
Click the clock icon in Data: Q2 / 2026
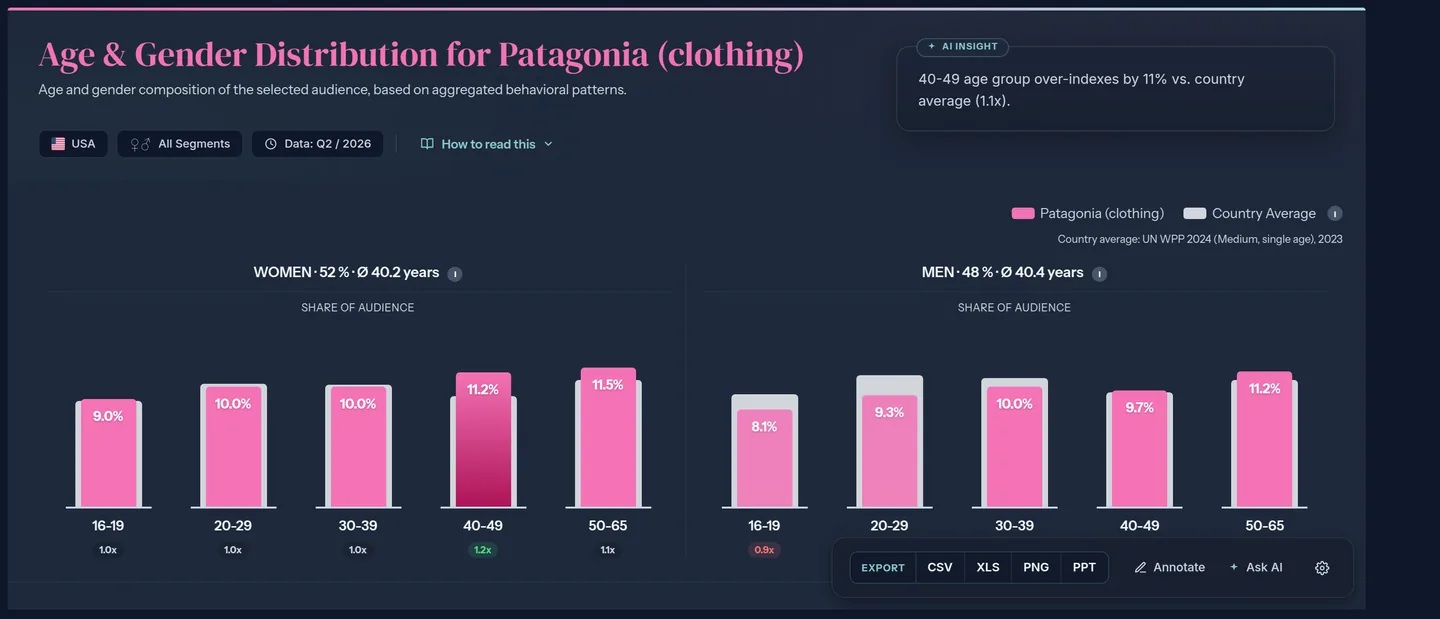[x=271, y=144]
